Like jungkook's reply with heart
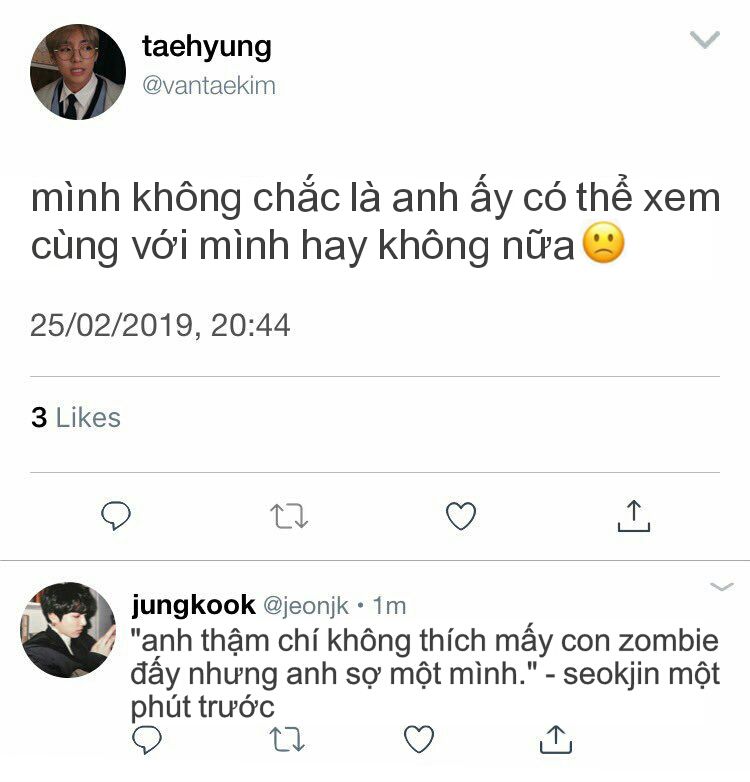The width and height of the screenshot is (750, 782). (418, 739)
